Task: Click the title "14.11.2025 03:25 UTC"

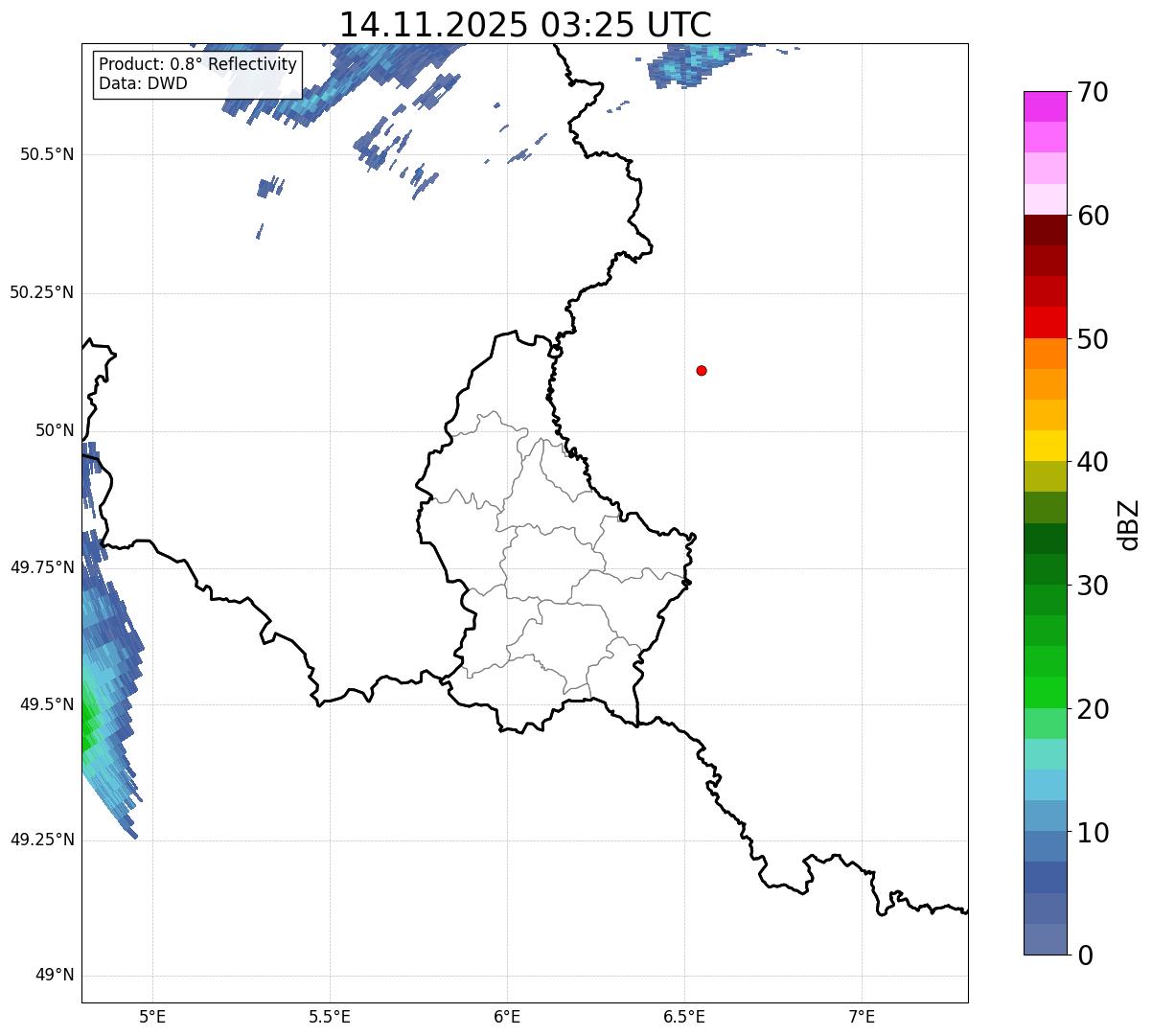Action: point(525,24)
